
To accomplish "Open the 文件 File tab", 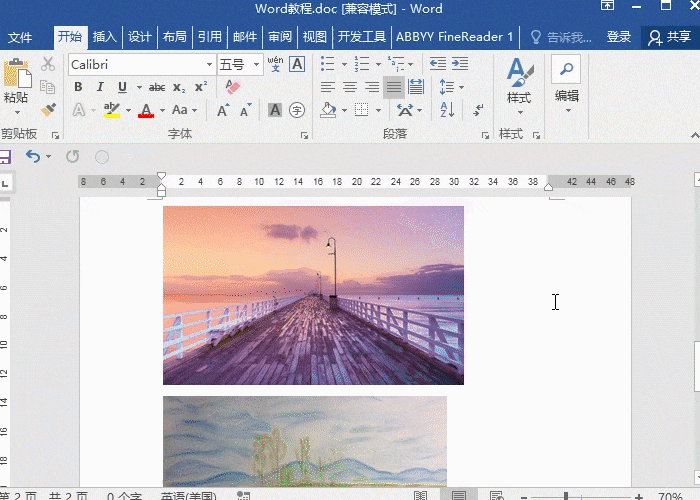I will [x=20, y=37].
